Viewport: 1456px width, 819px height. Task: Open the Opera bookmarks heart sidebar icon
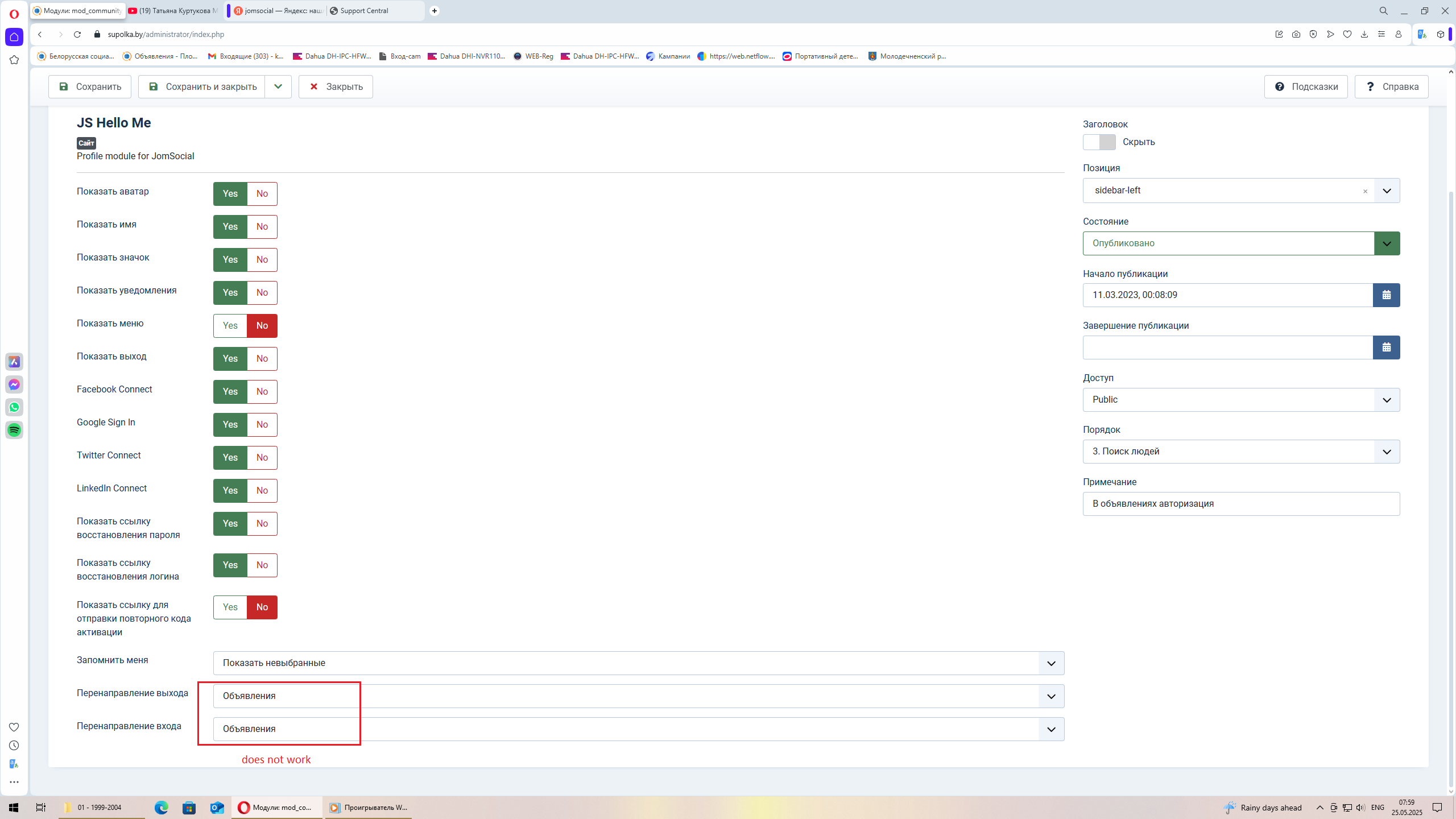click(14, 727)
